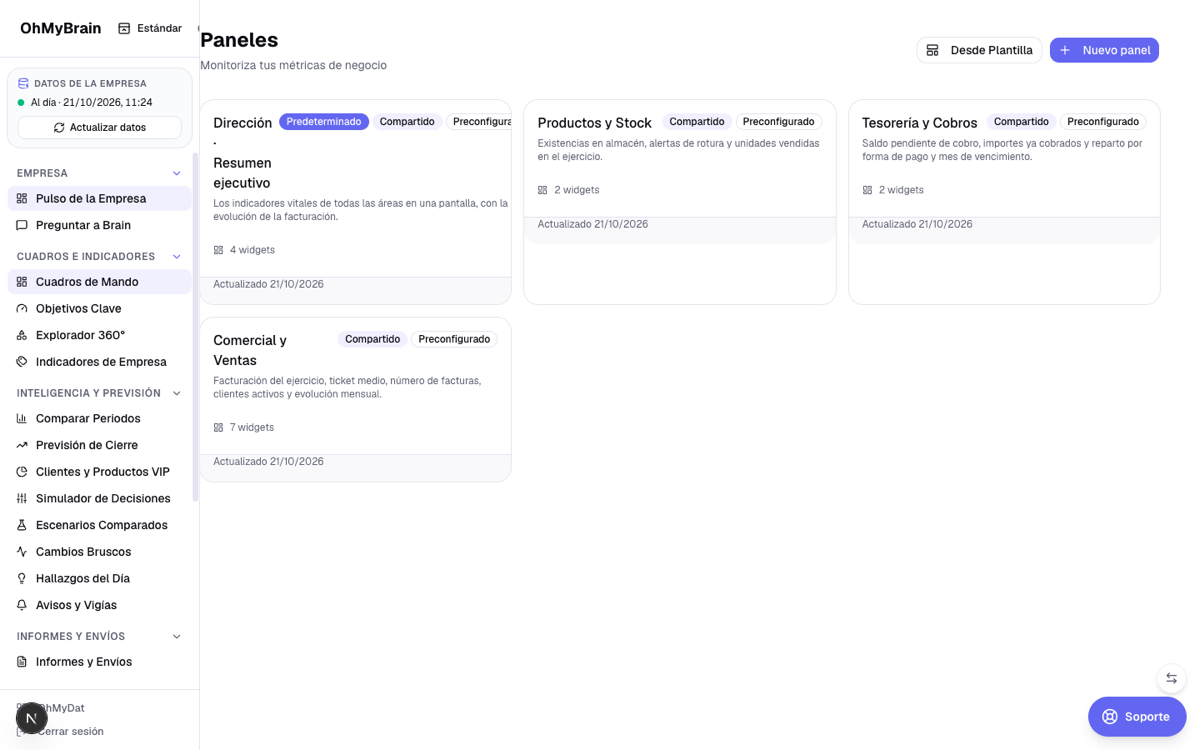Collapse the INTELIGENCIA Y PREVISIÓN section
Screen dimensions: 1200x750
point(177,393)
